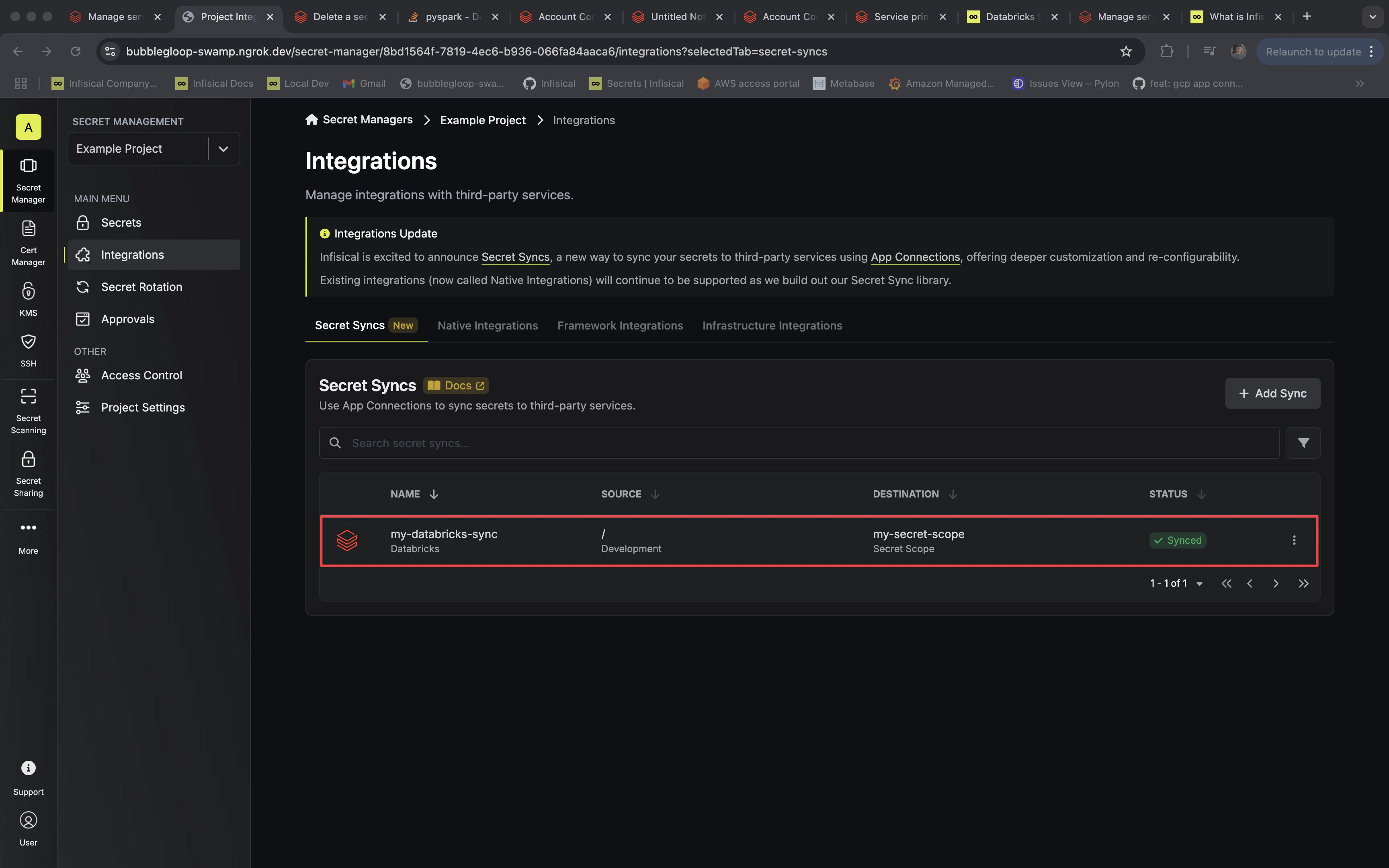The image size is (1389, 868).
Task: Open the Infisical Docs bookmark
Action: [214, 83]
